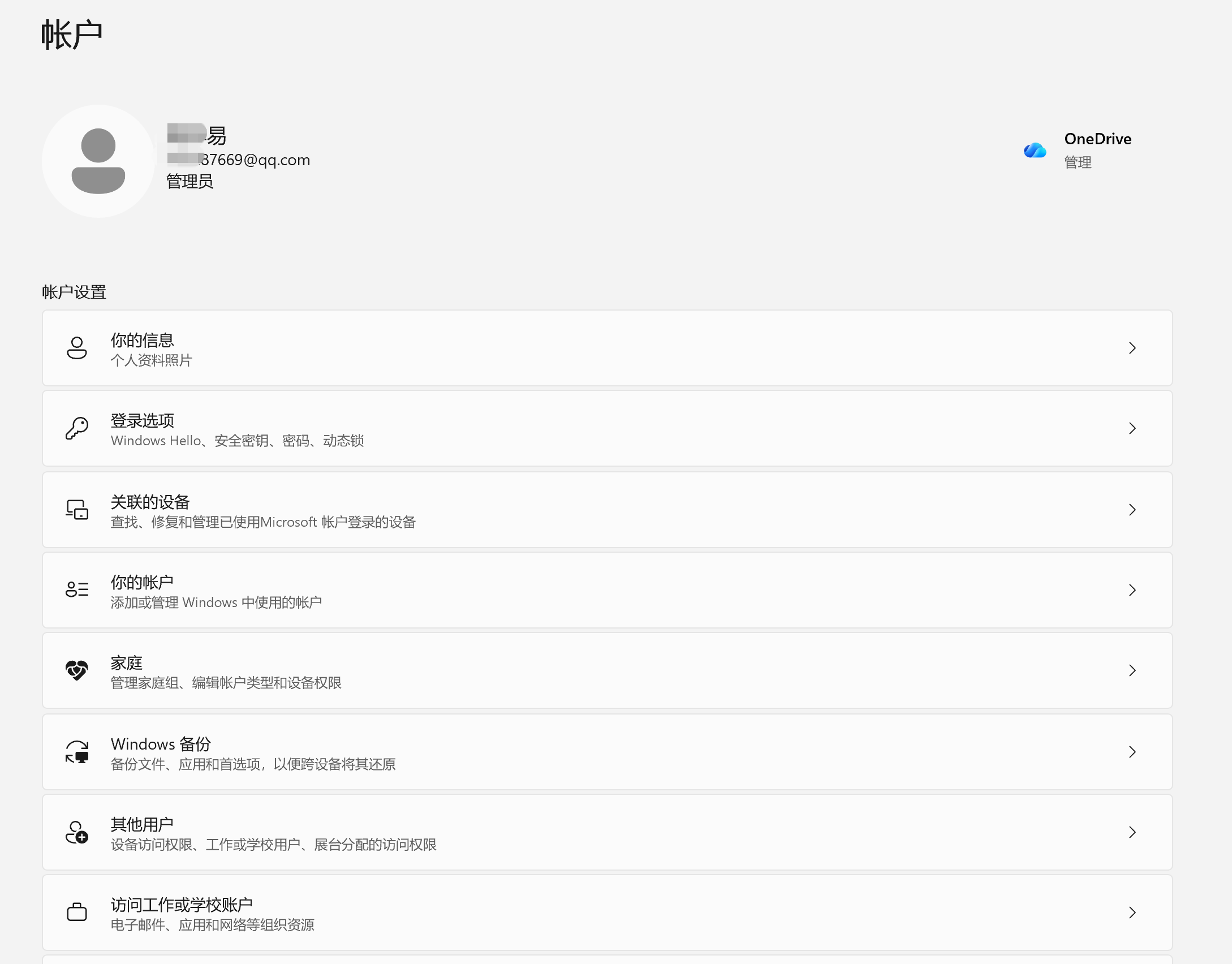The height and width of the screenshot is (964, 1232).
Task: Click the user profile avatar picture
Action: [98, 161]
